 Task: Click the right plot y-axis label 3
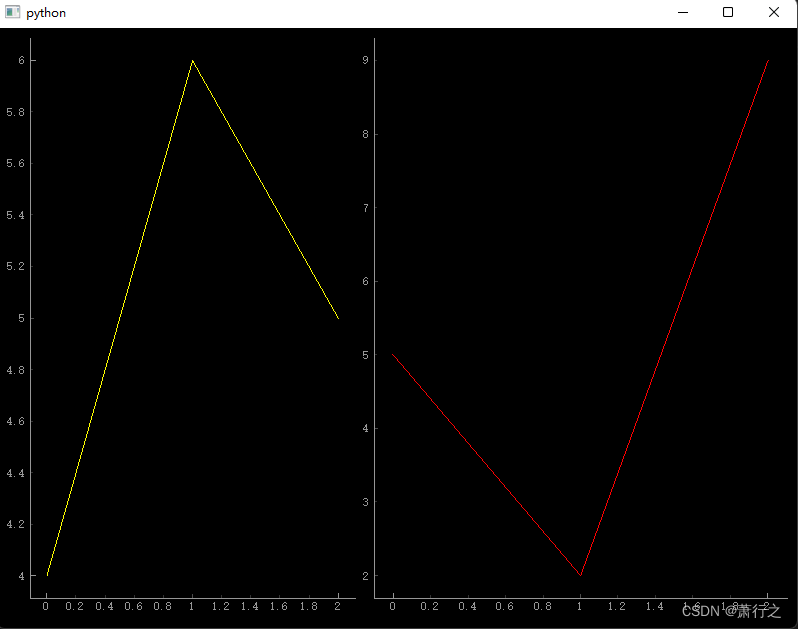tap(365, 502)
